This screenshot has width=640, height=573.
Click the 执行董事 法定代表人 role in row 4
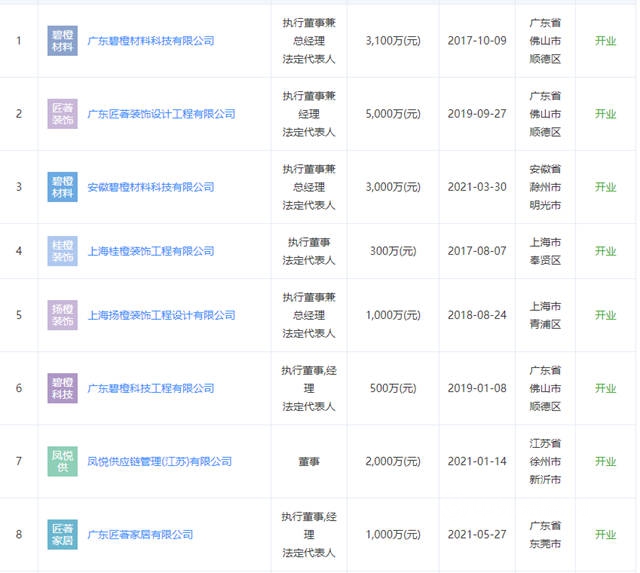click(309, 251)
